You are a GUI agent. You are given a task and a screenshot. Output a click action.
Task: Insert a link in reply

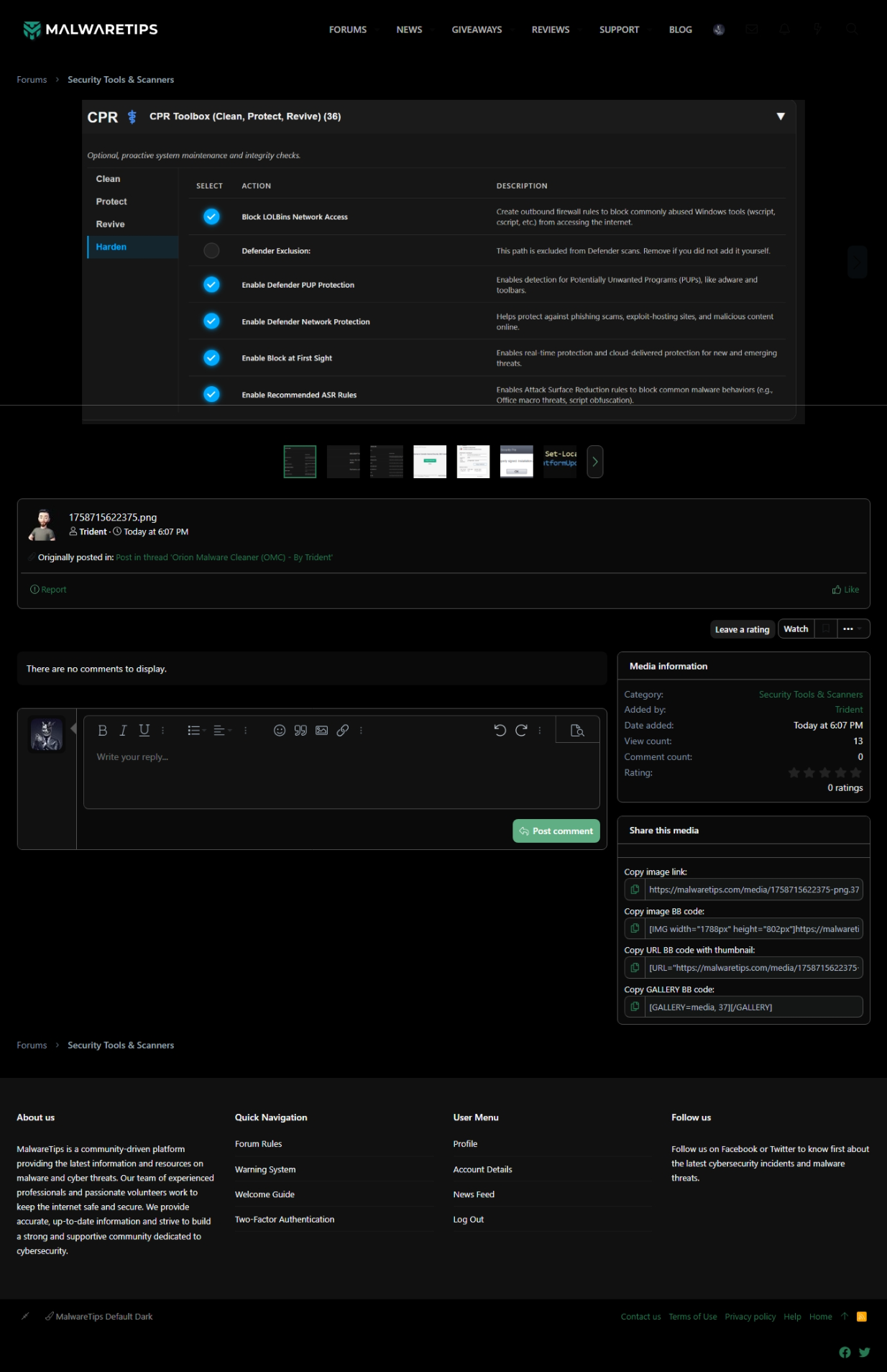343,731
